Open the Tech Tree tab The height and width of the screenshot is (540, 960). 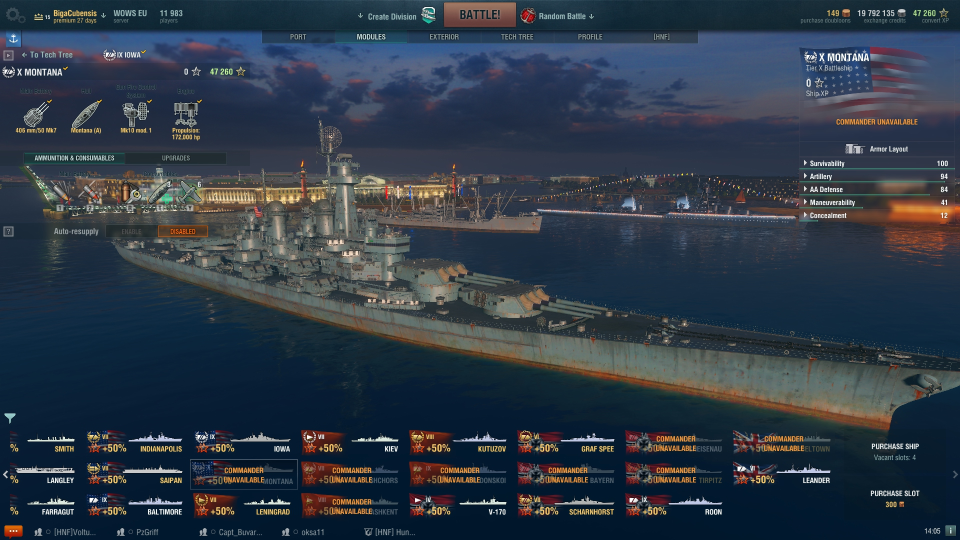(x=517, y=37)
